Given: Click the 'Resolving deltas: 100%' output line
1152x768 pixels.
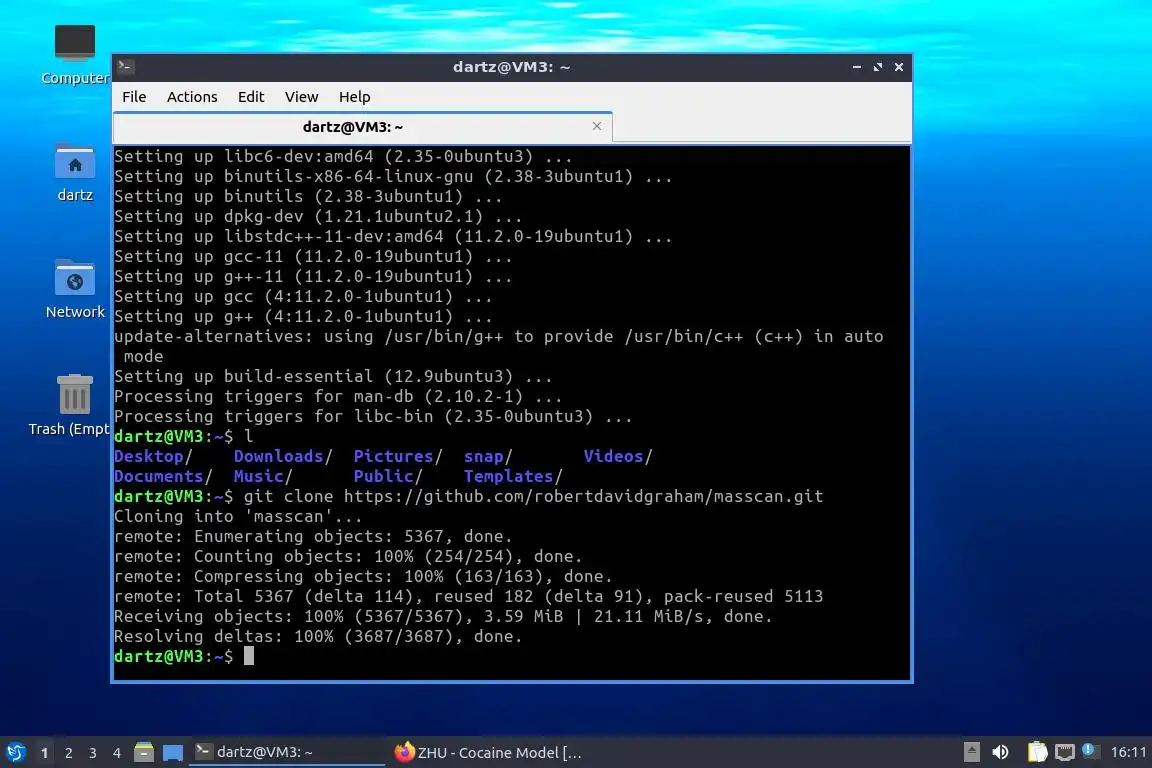Looking at the screenshot, I should point(318,636).
